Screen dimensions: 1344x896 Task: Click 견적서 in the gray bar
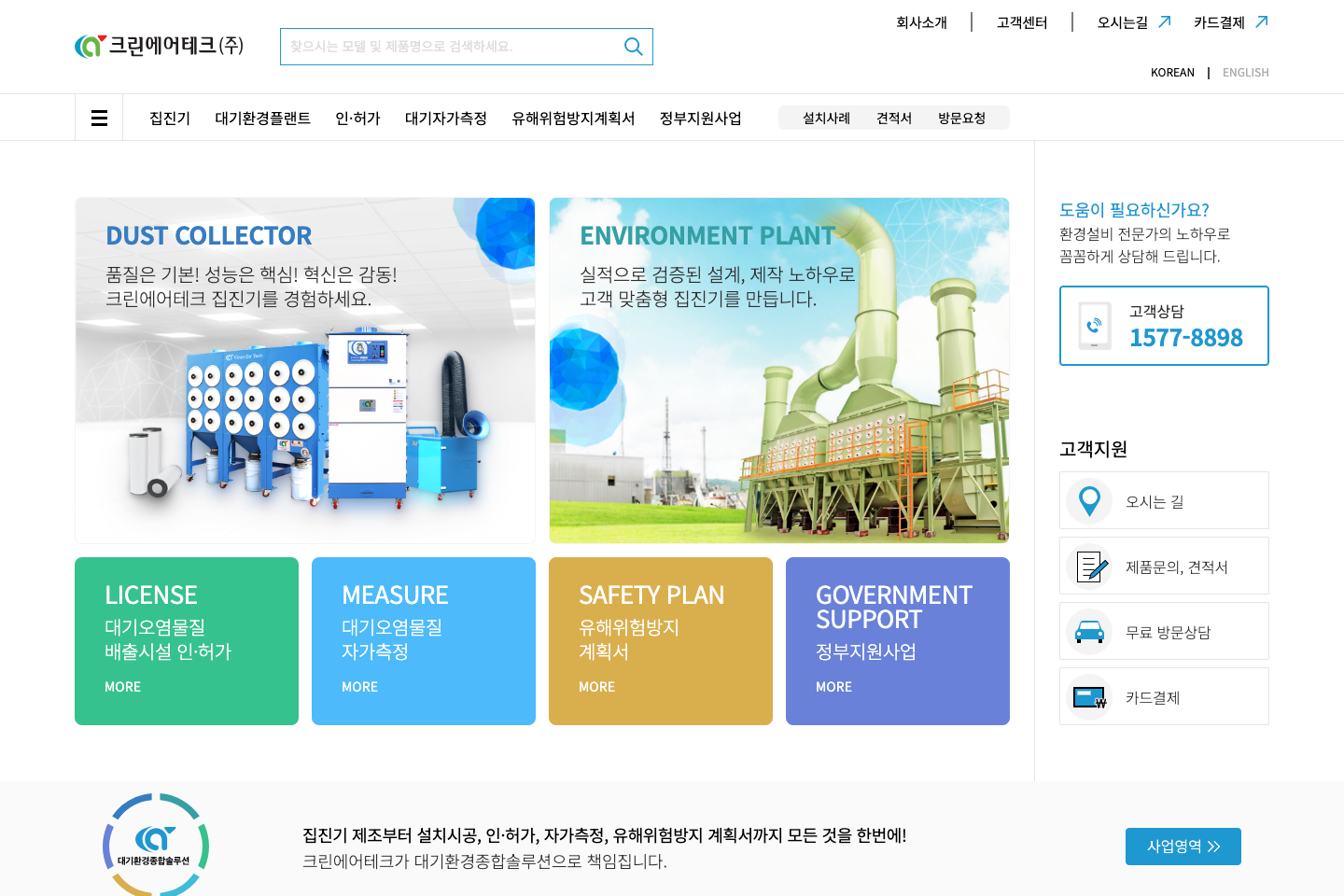(893, 119)
